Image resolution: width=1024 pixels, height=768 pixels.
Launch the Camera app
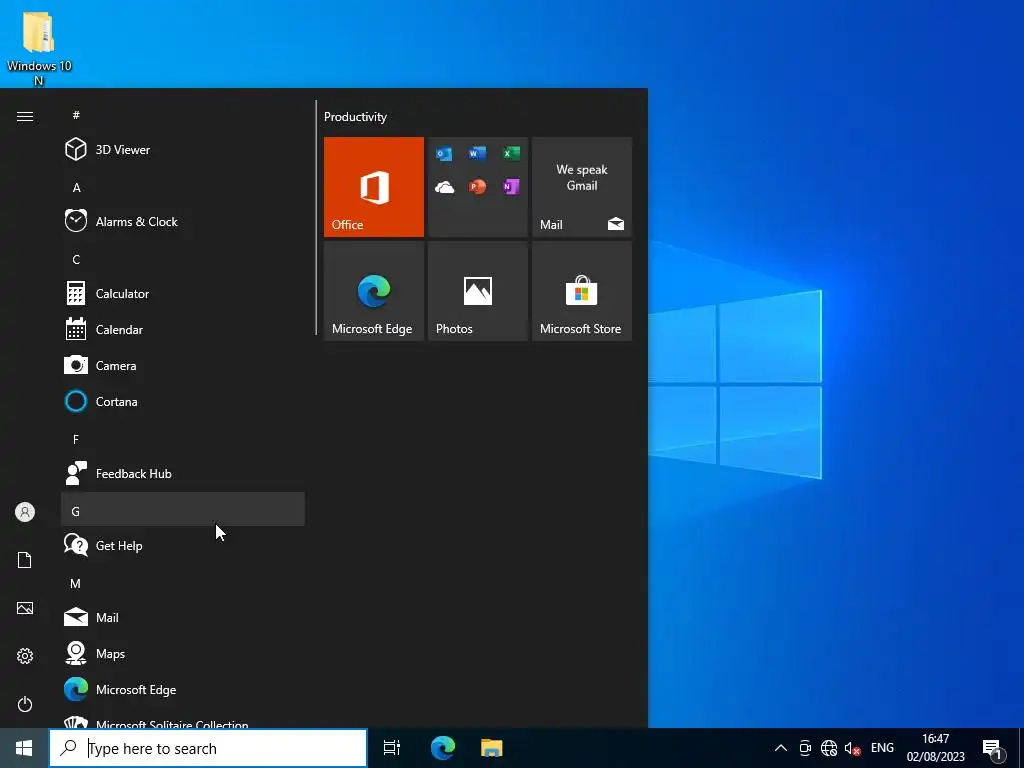(x=183, y=365)
